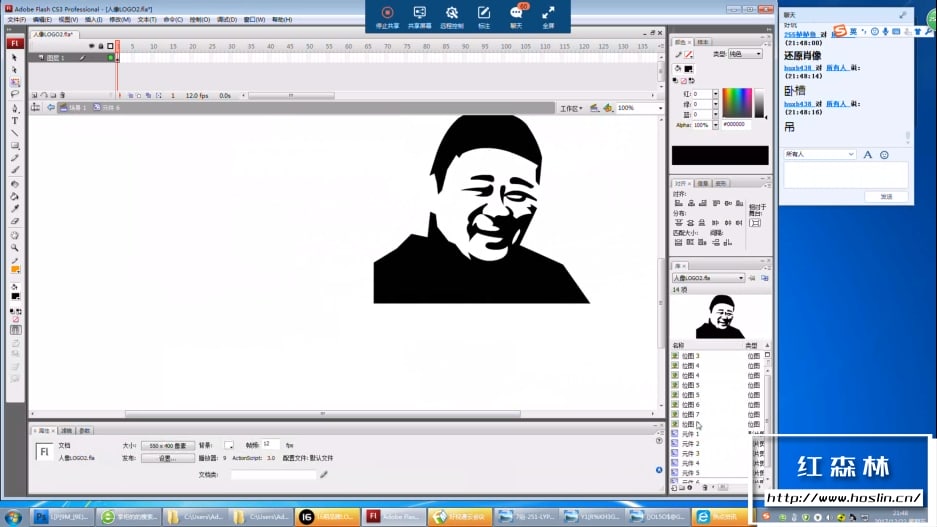Switch to the Swatches tab beside Color
The image size is (937, 527).
703,42
